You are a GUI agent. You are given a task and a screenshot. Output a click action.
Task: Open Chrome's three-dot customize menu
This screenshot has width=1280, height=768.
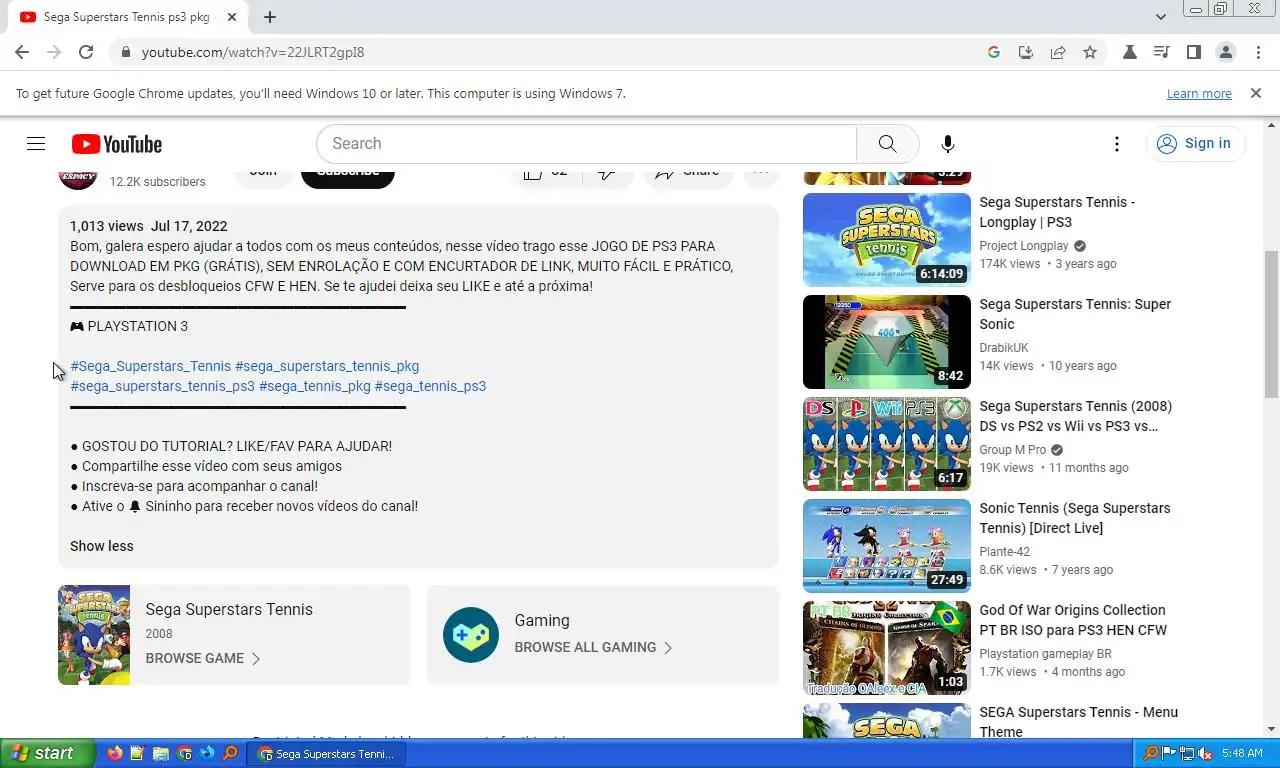point(1258,52)
